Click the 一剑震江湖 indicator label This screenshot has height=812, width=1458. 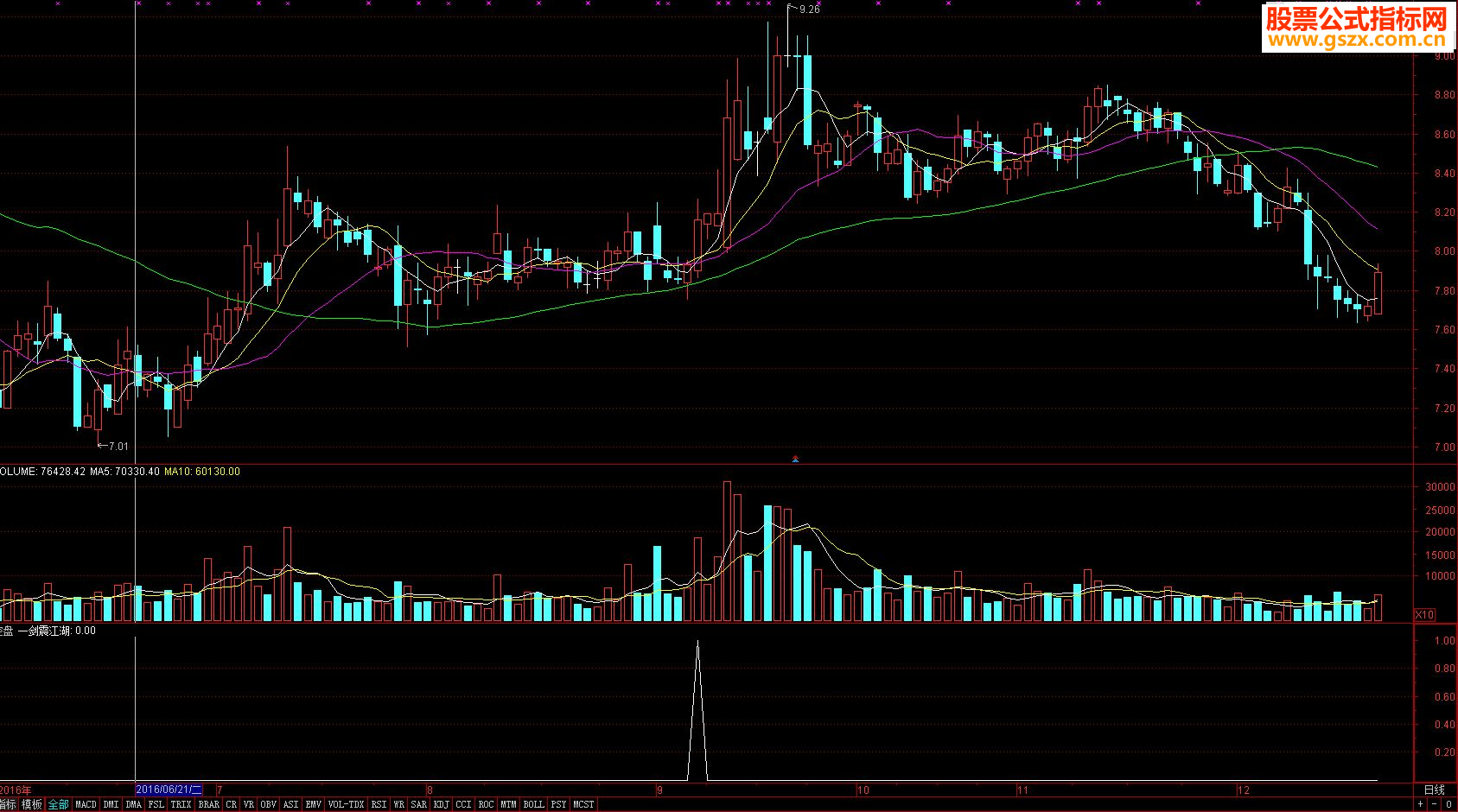coord(45,631)
